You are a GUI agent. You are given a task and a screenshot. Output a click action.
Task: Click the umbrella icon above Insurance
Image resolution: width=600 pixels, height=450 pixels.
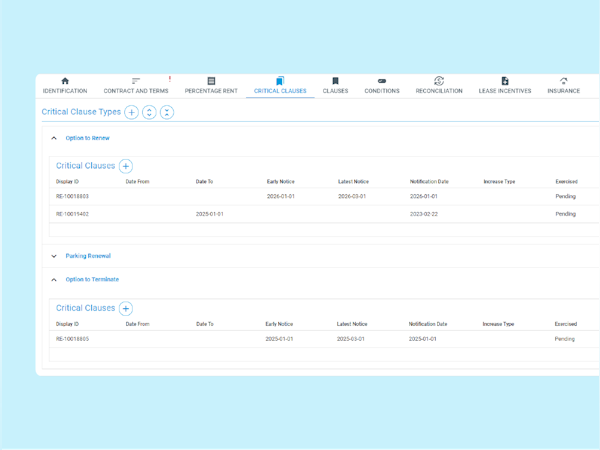pos(564,81)
